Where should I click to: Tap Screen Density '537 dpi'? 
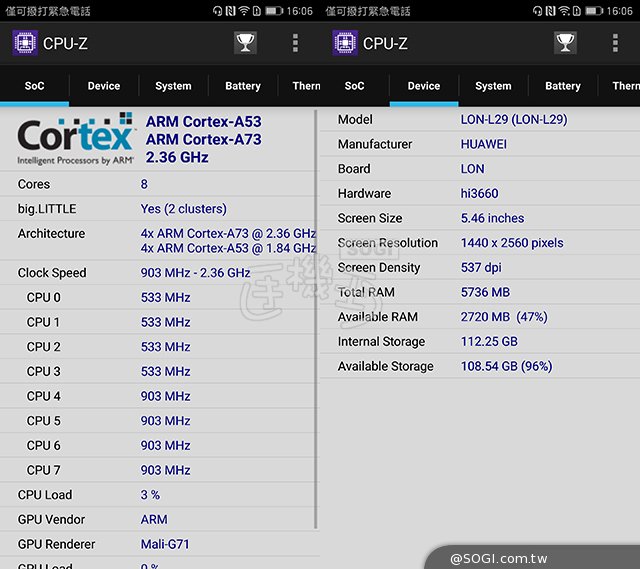pyautogui.click(x=481, y=267)
